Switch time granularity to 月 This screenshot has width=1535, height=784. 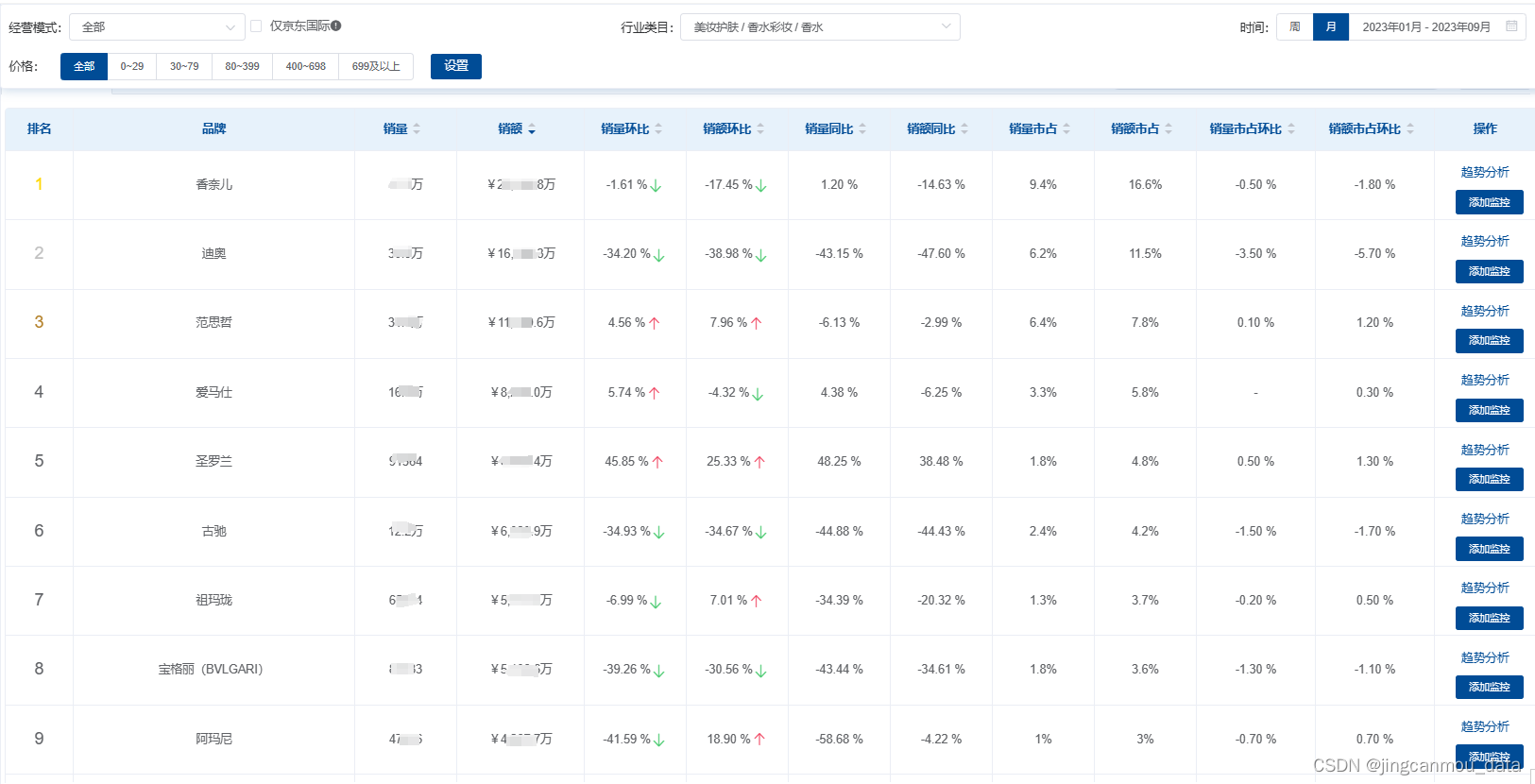coord(1331,27)
